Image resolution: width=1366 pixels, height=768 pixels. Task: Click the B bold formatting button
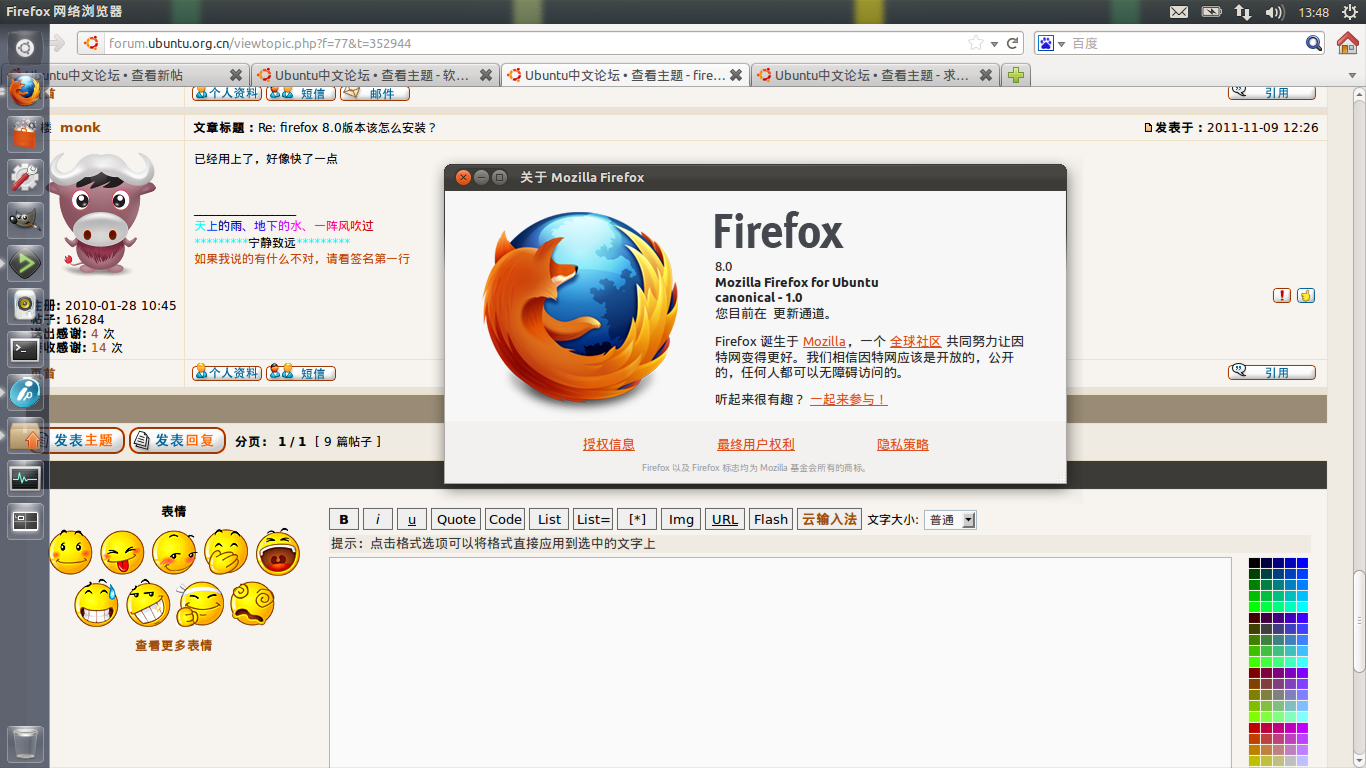pos(343,519)
